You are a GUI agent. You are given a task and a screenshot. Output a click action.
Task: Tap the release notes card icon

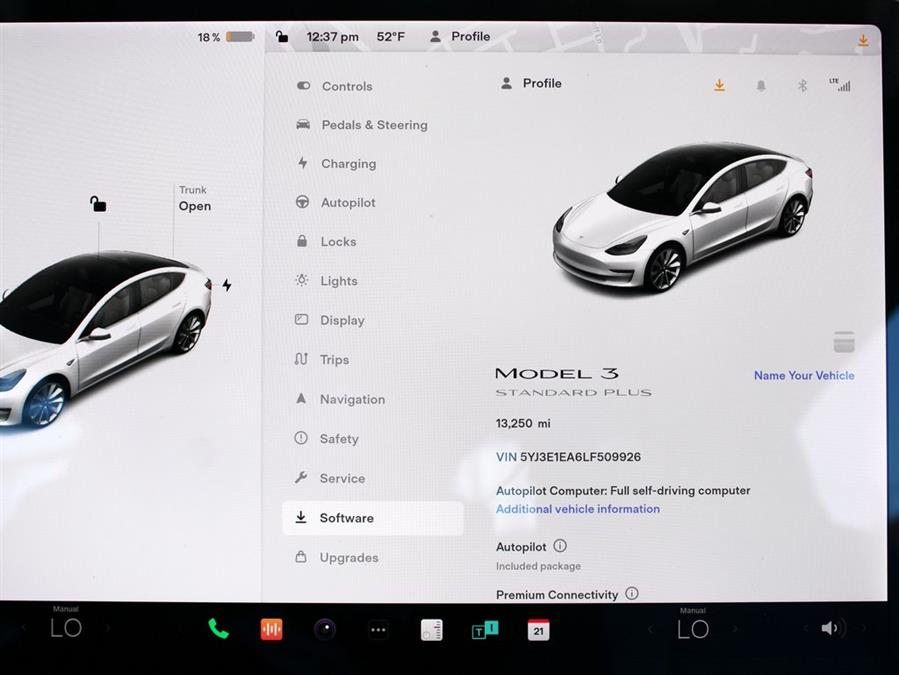[844, 342]
